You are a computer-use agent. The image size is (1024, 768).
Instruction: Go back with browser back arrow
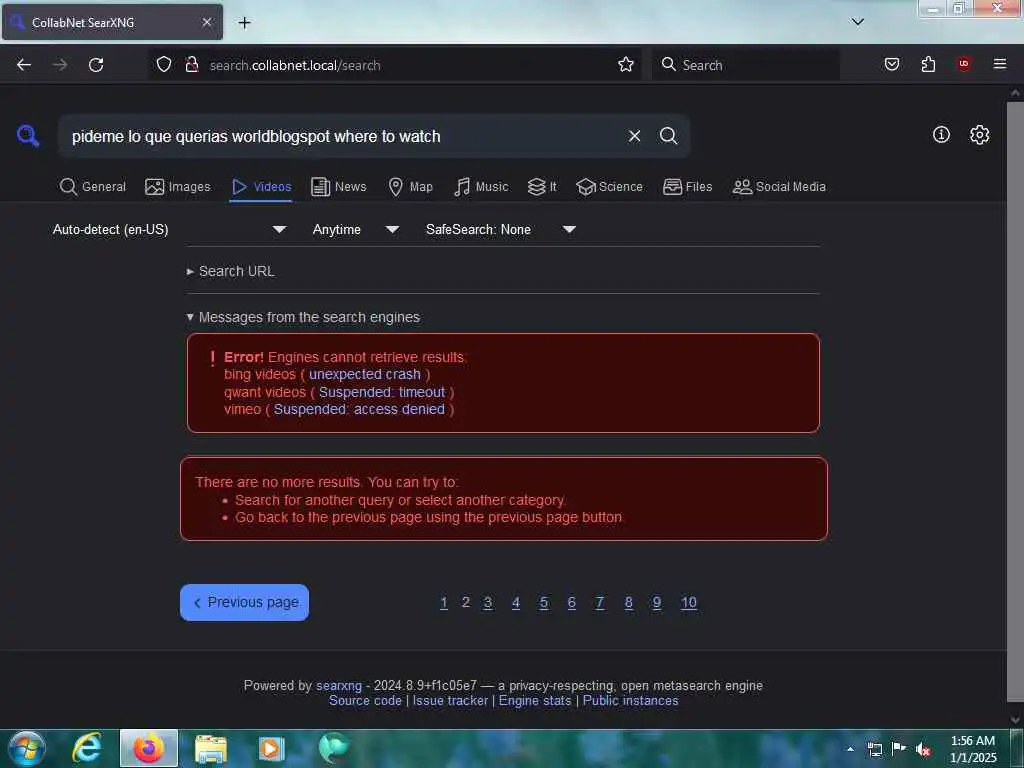coord(24,65)
